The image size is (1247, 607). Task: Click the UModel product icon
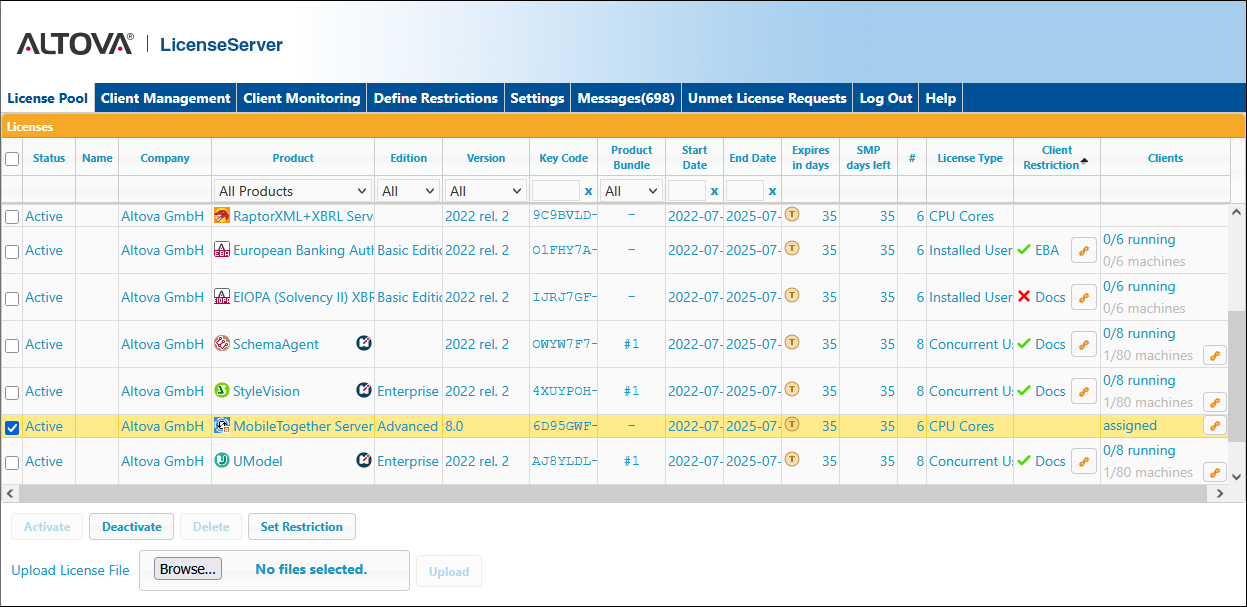coord(222,461)
